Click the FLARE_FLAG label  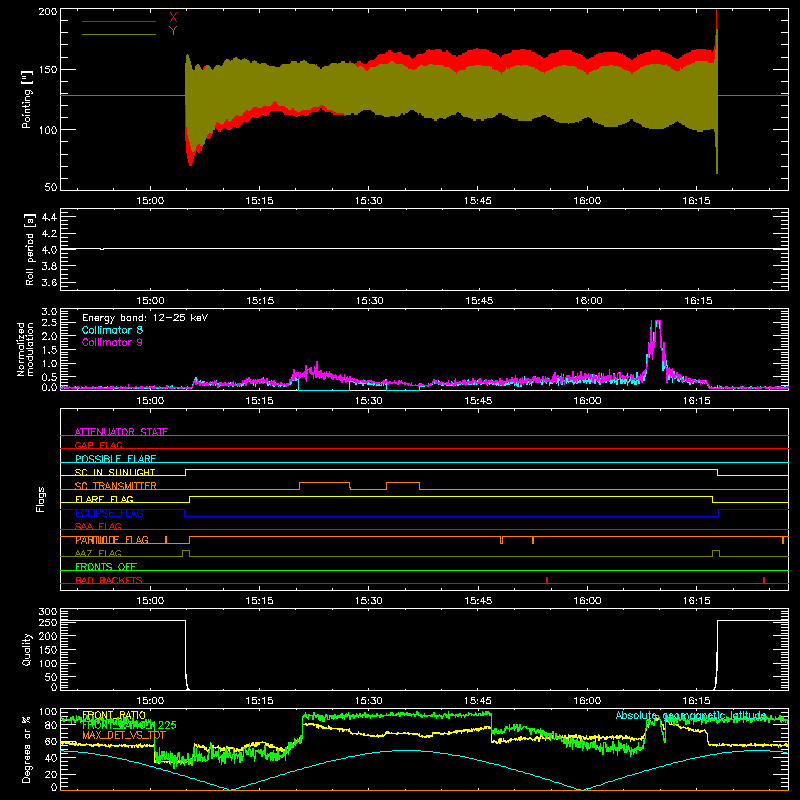click(104, 499)
